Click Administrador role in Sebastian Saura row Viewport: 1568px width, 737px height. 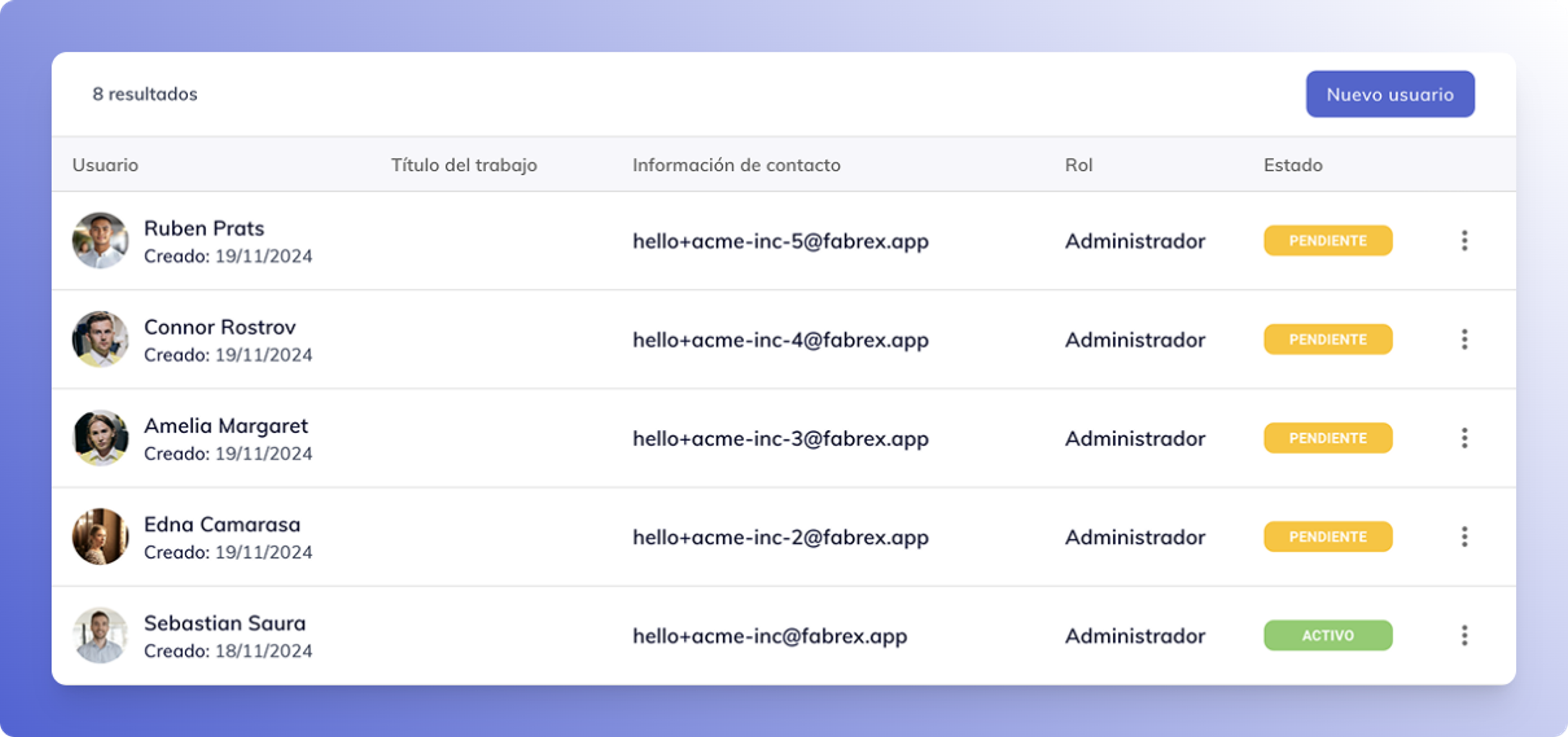(1135, 636)
